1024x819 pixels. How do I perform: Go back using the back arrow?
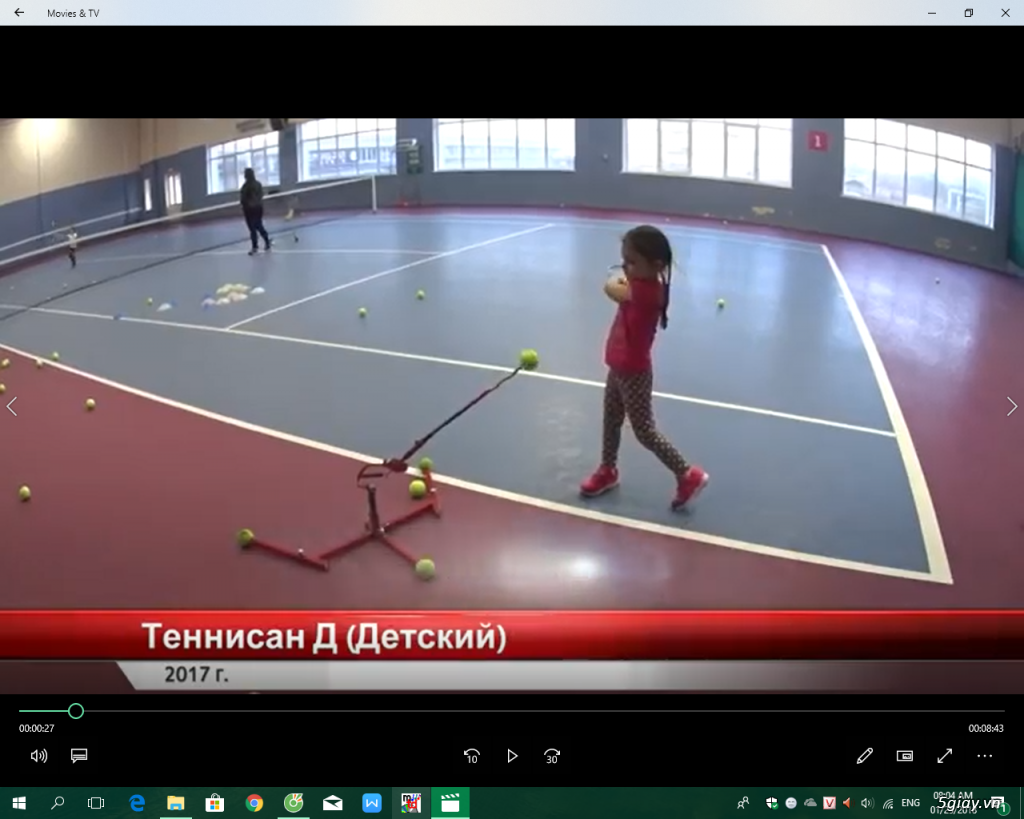tap(19, 12)
